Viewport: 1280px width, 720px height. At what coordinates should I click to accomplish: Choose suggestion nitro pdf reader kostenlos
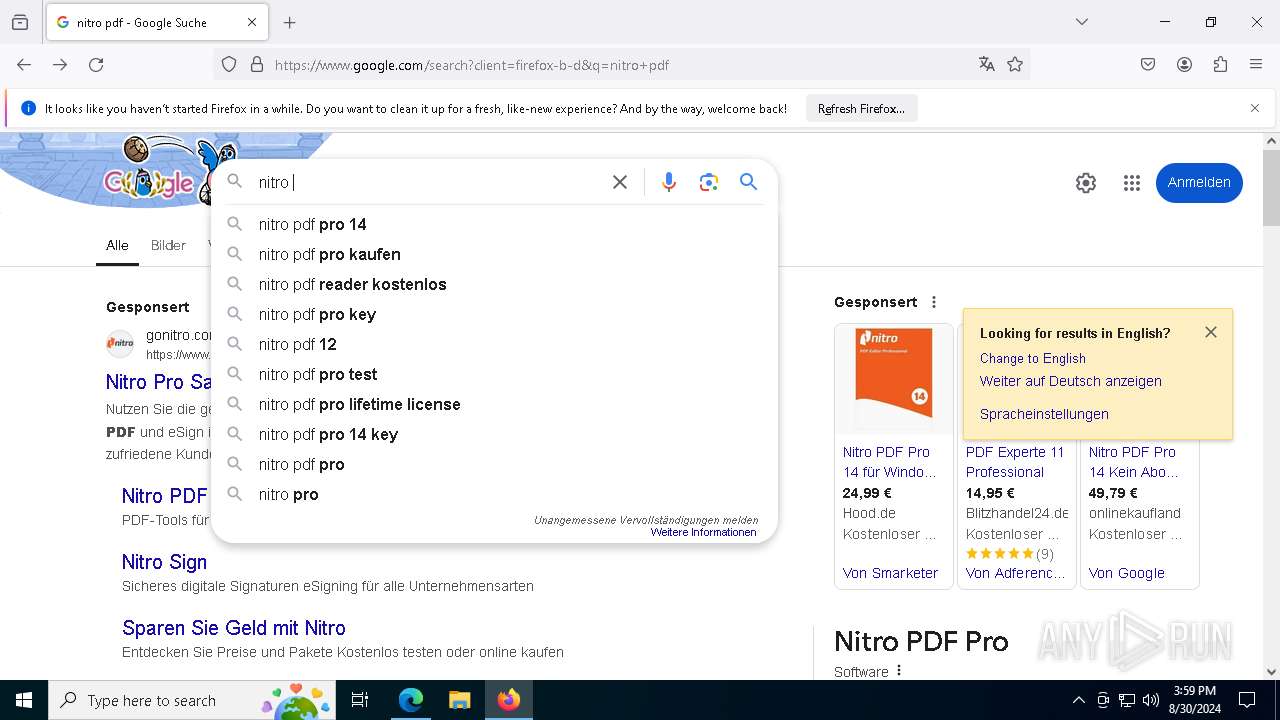click(494, 284)
